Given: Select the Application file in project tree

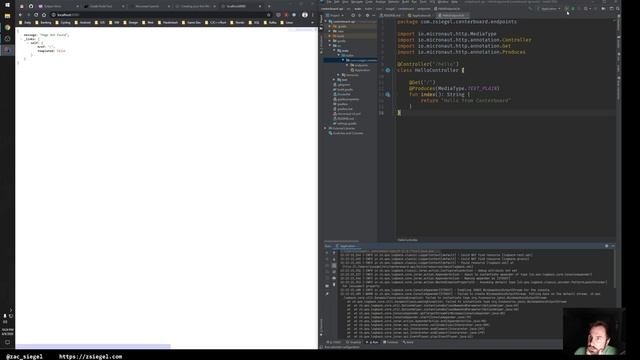Looking at the screenshot, I should tap(360, 70).
